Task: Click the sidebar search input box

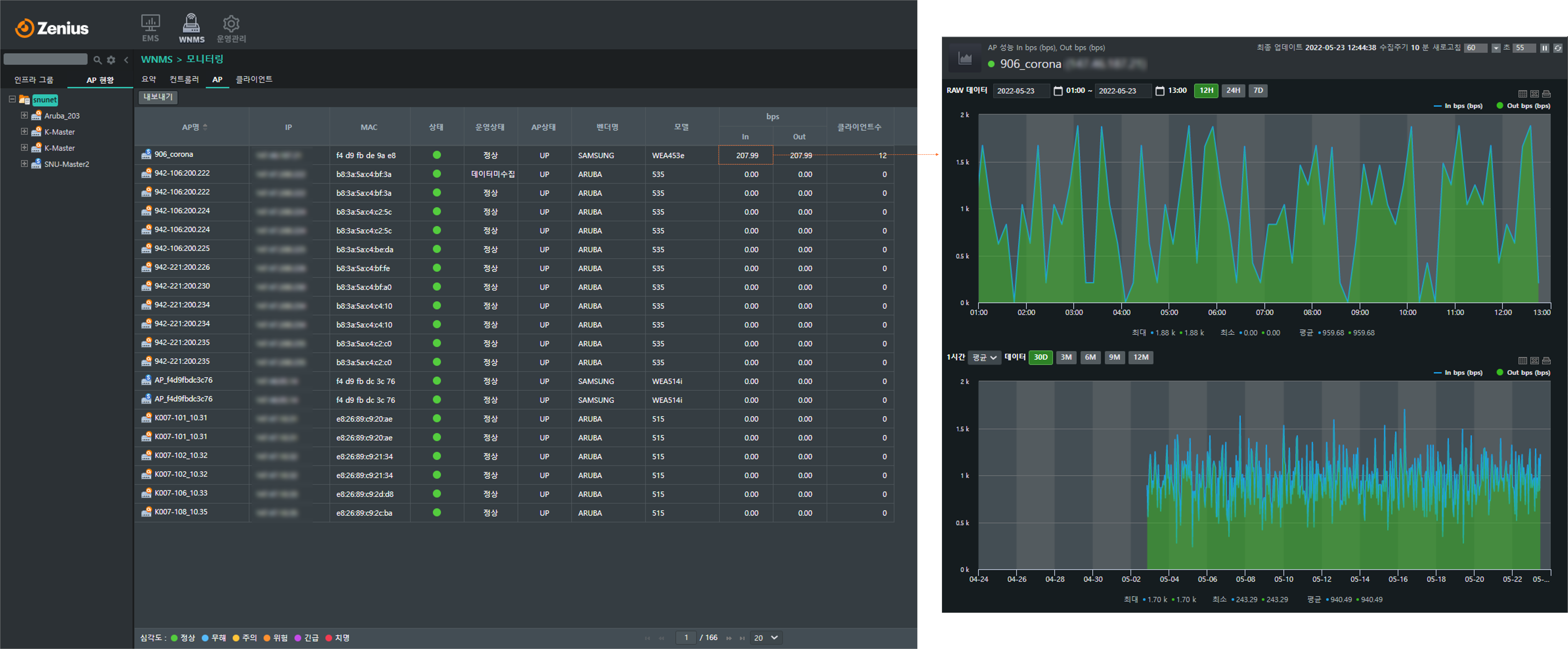Action: 46,59
